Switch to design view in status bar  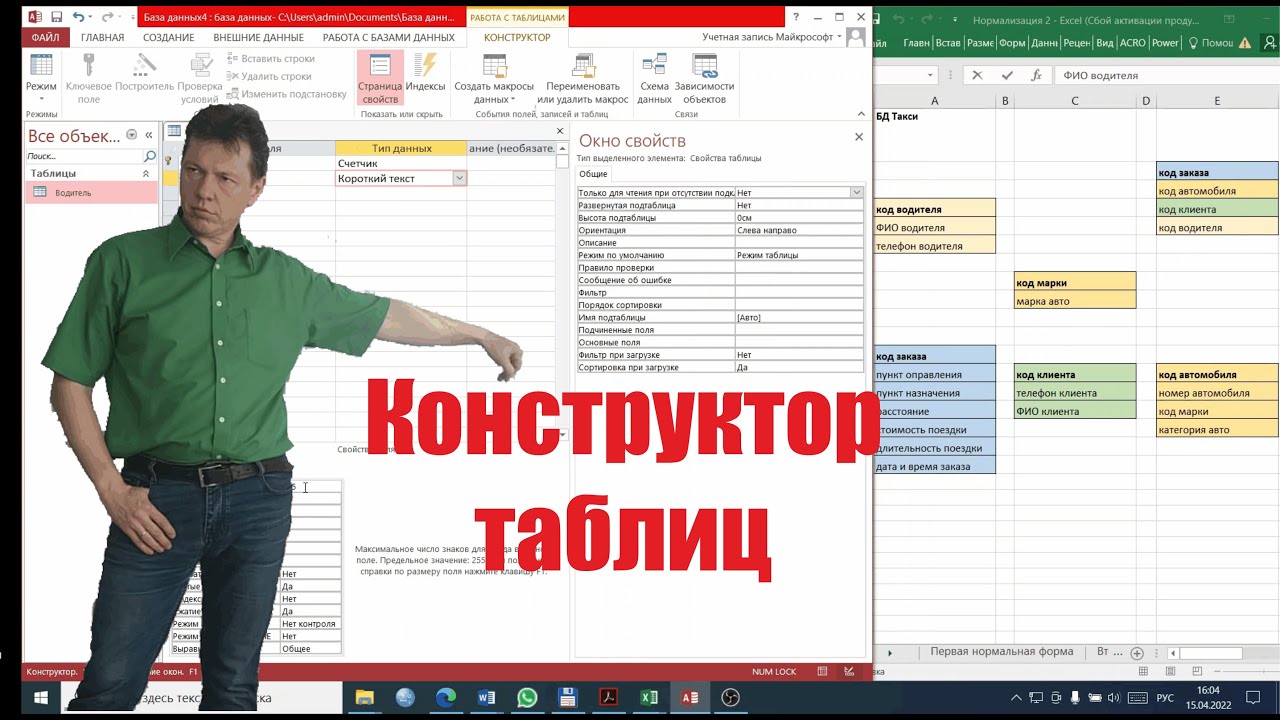click(x=850, y=672)
